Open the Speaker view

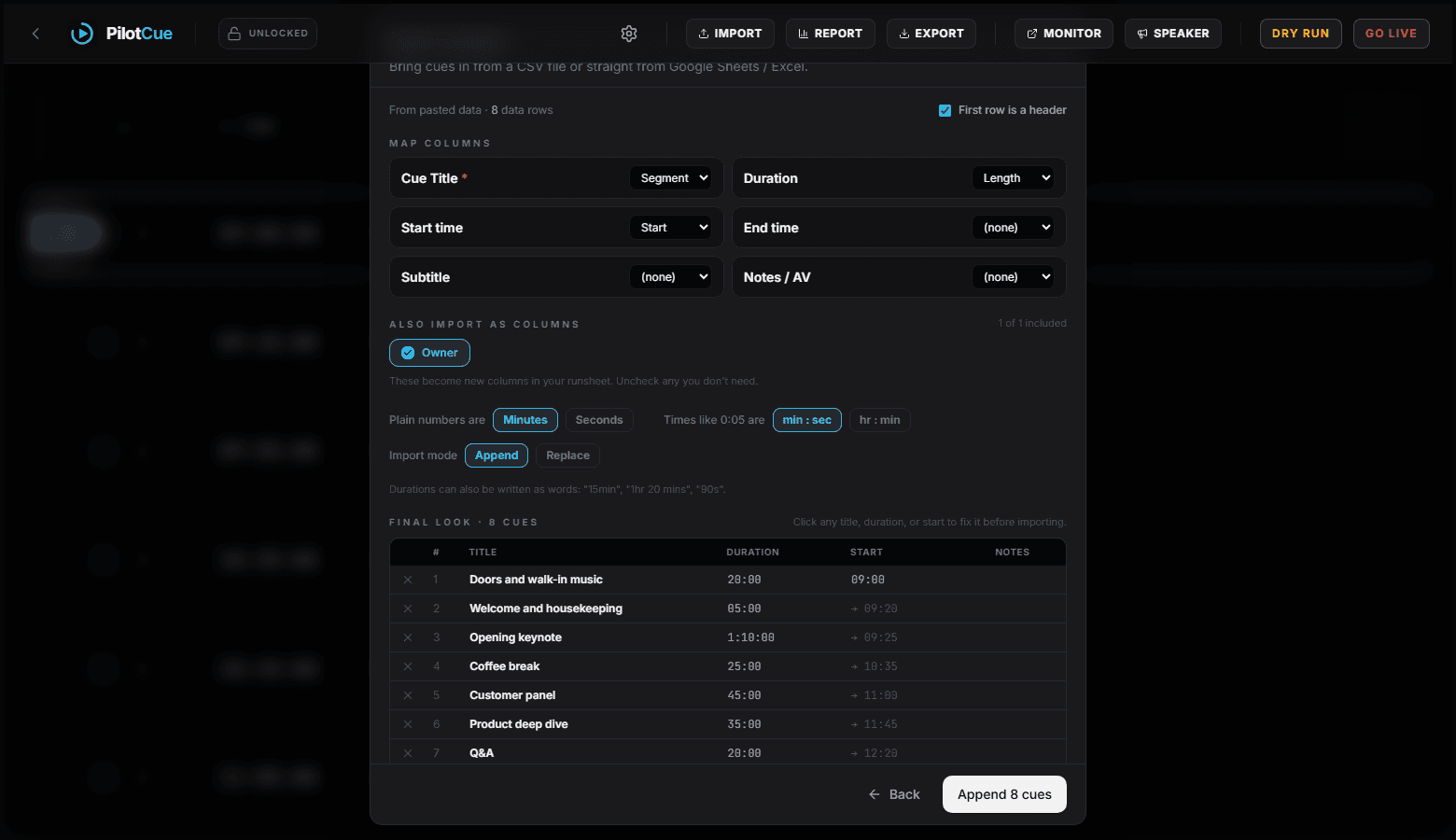[1173, 34]
